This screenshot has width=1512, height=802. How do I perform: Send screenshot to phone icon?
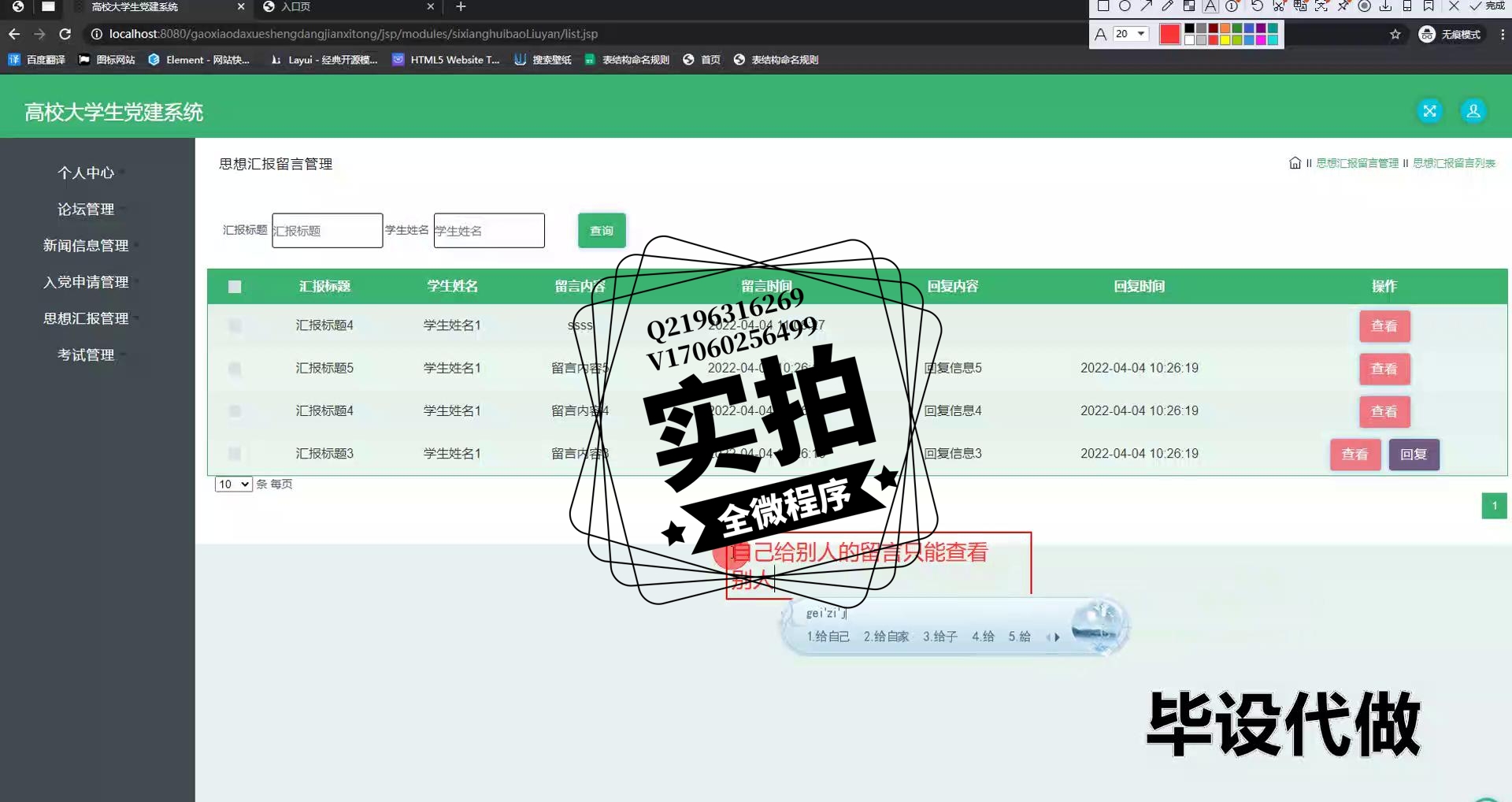click(1407, 6)
